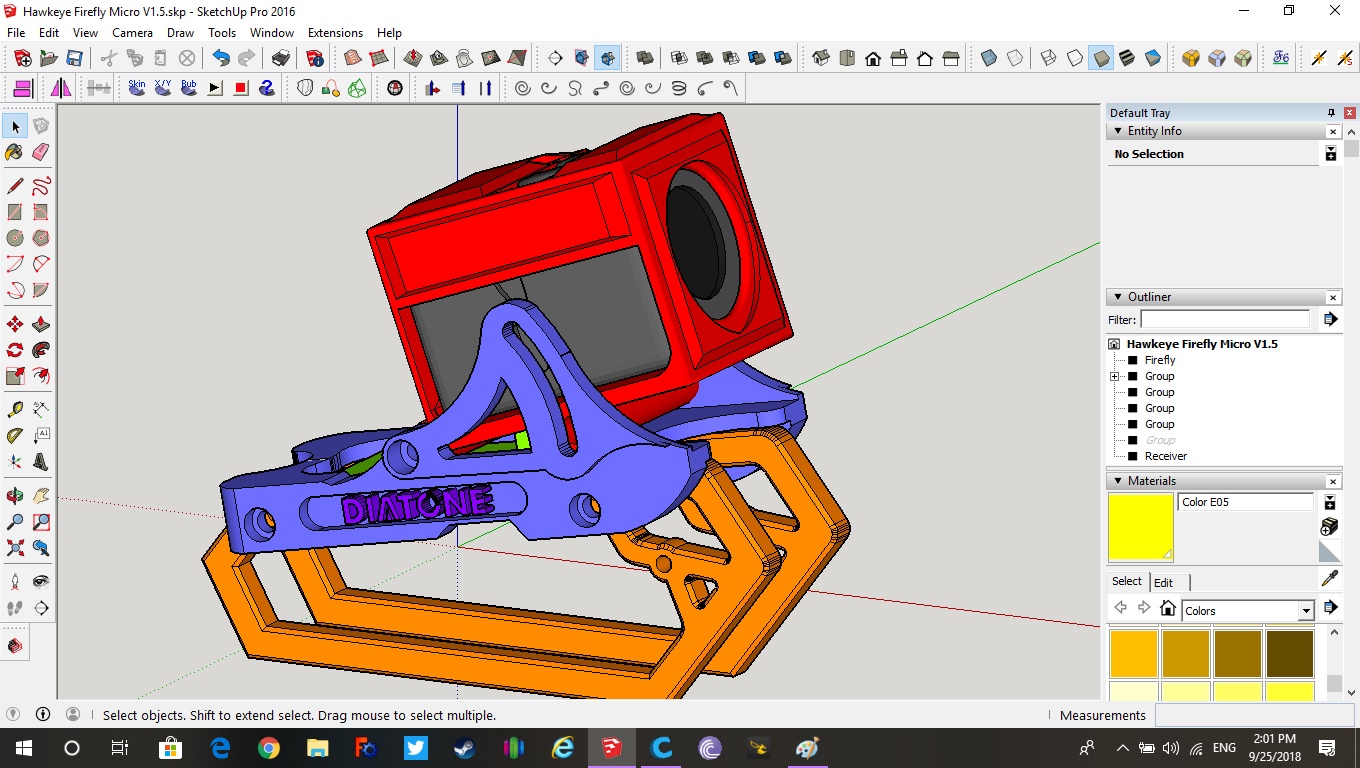Switch to Iso camera view

coord(821,58)
